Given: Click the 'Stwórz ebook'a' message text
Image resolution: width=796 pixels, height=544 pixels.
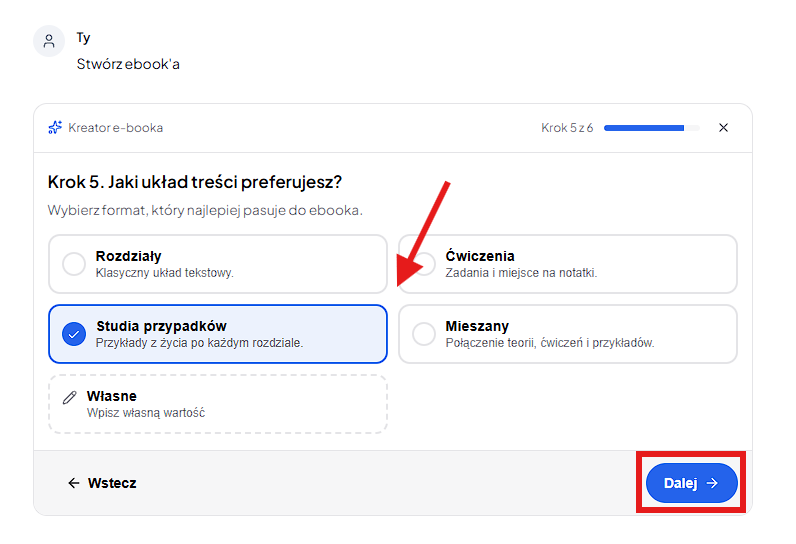Looking at the screenshot, I should (x=128, y=64).
